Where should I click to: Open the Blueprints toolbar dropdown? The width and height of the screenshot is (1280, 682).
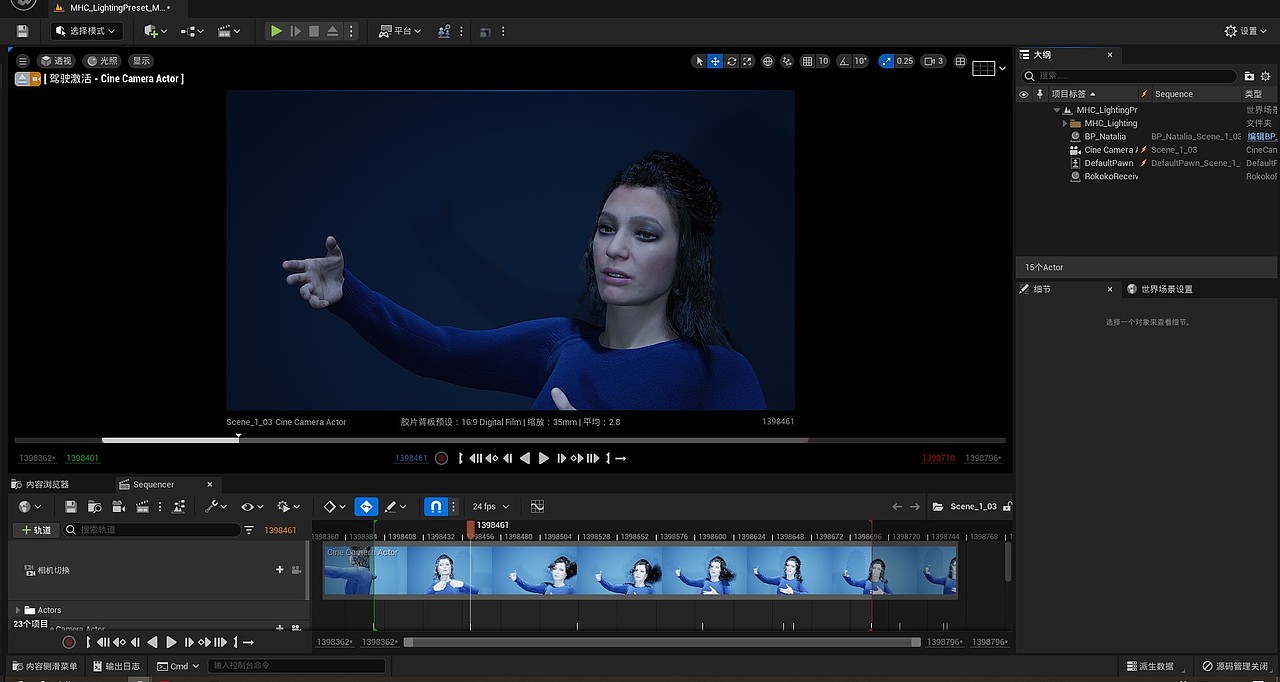click(x=192, y=31)
